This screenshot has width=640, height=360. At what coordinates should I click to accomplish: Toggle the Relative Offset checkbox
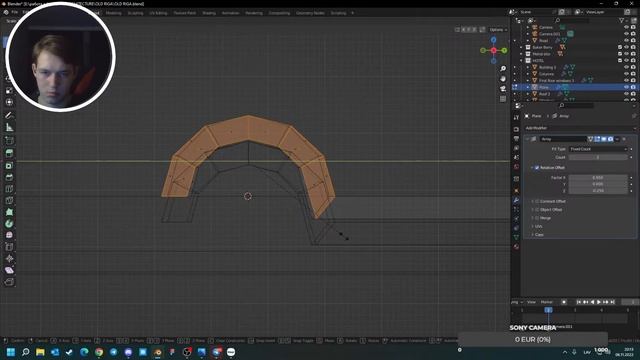pos(537,168)
